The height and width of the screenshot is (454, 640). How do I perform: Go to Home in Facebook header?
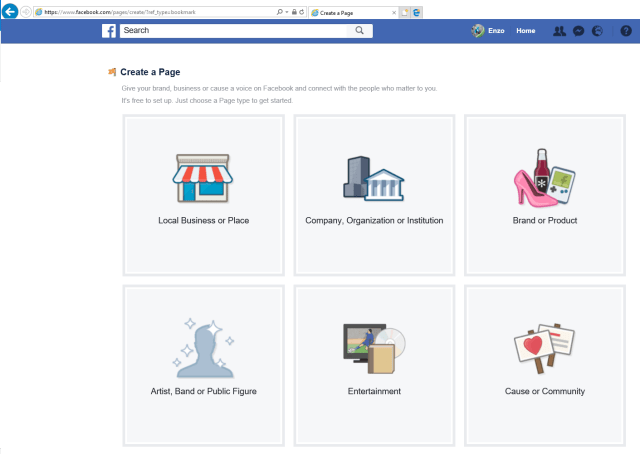point(526,31)
